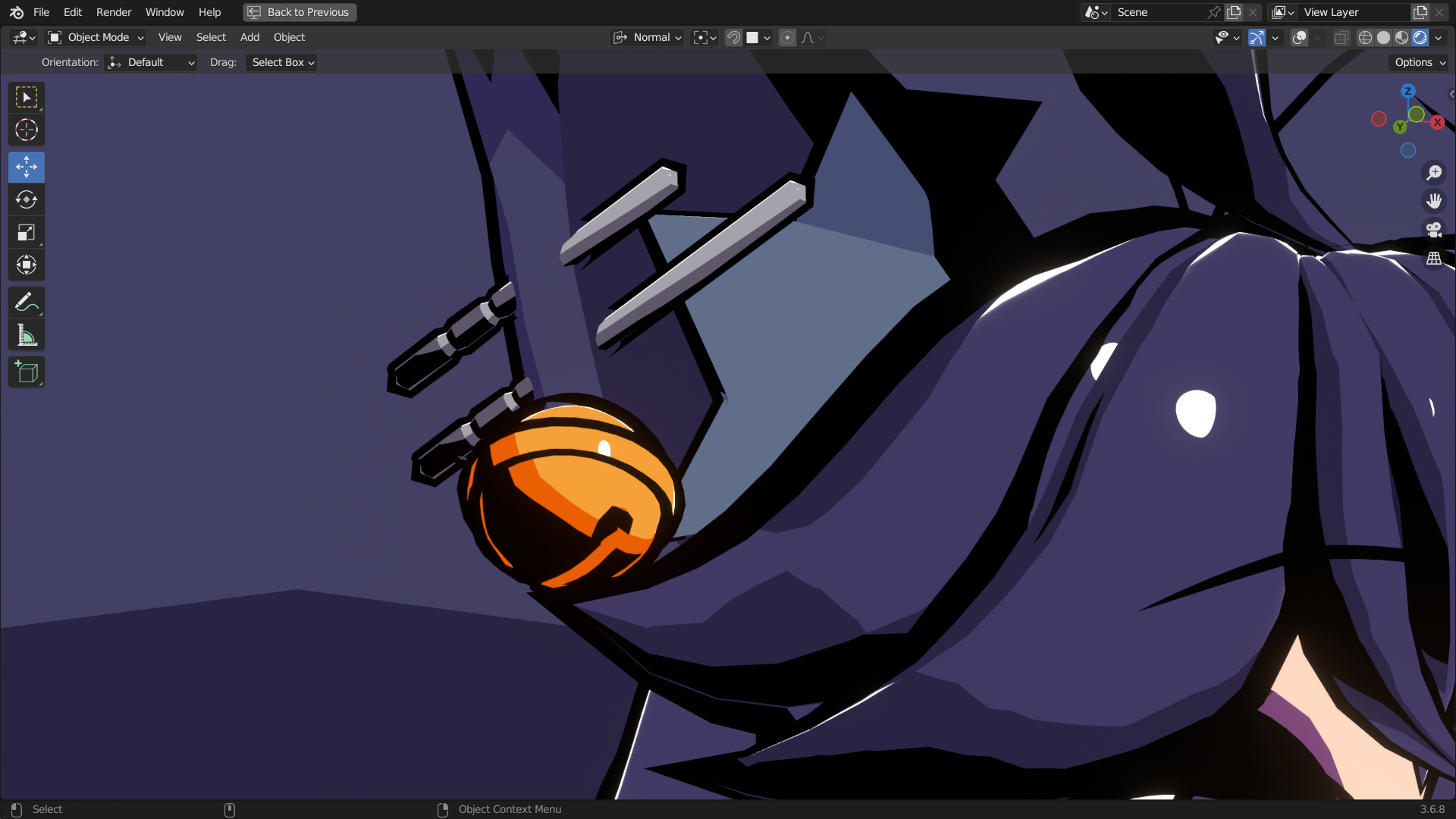Select the Cursor tool
The width and height of the screenshot is (1456, 819).
(x=27, y=130)
